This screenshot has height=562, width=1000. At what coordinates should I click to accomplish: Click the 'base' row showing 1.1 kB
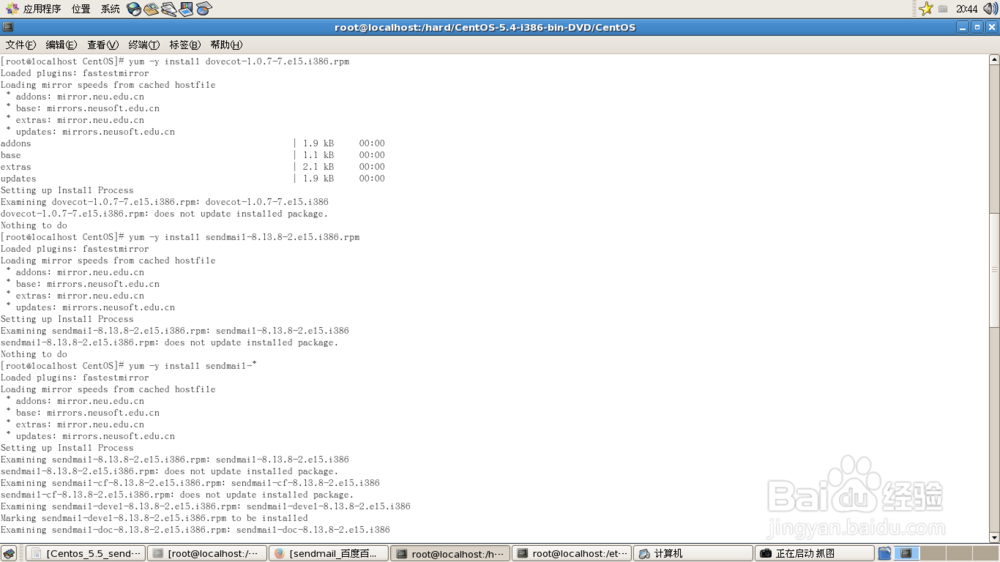pyautogui.click(x=193, y=155)
